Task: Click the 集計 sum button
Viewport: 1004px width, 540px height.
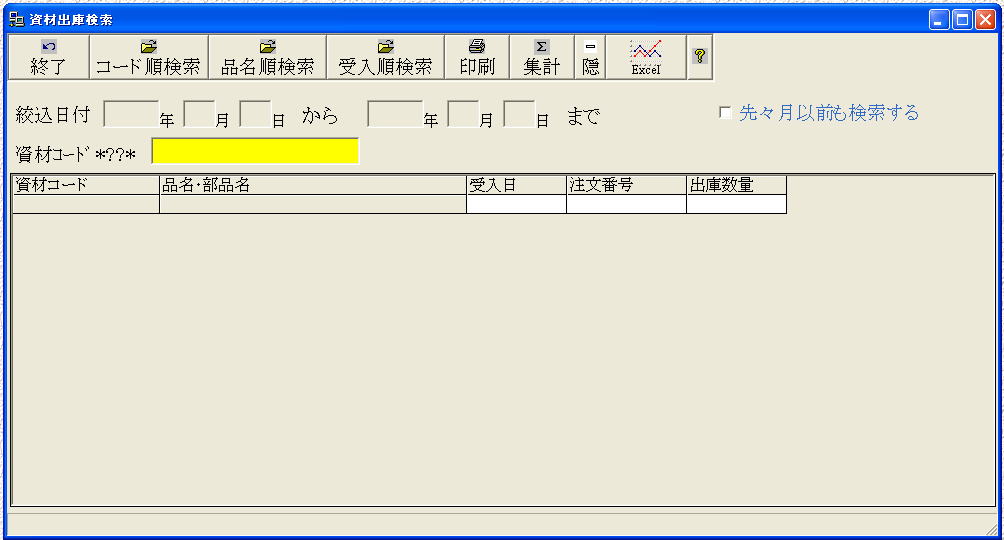Action: click(x=542, y=58)
